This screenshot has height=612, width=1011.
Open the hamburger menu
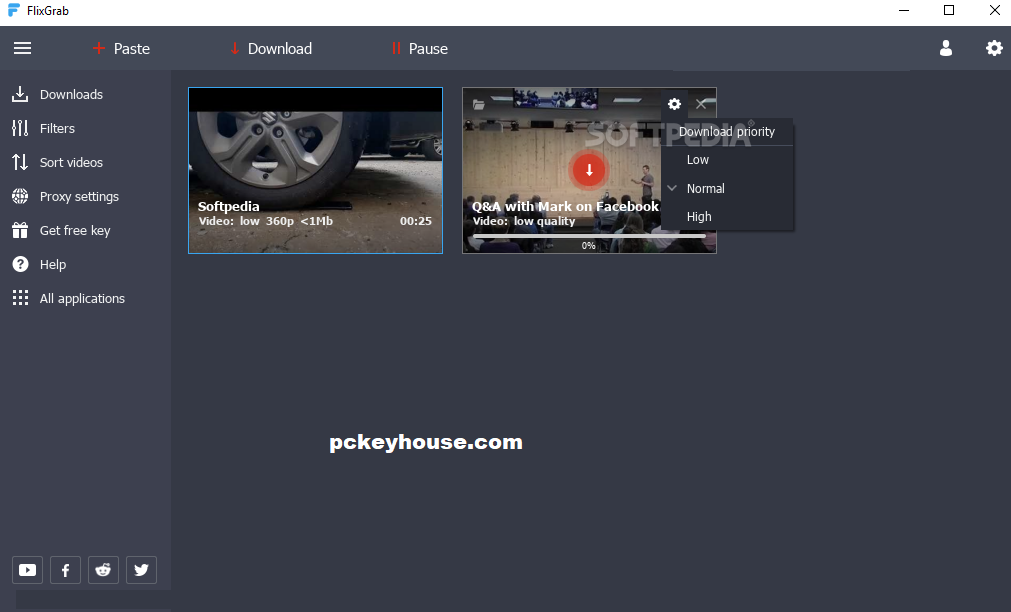click(23, 48)
